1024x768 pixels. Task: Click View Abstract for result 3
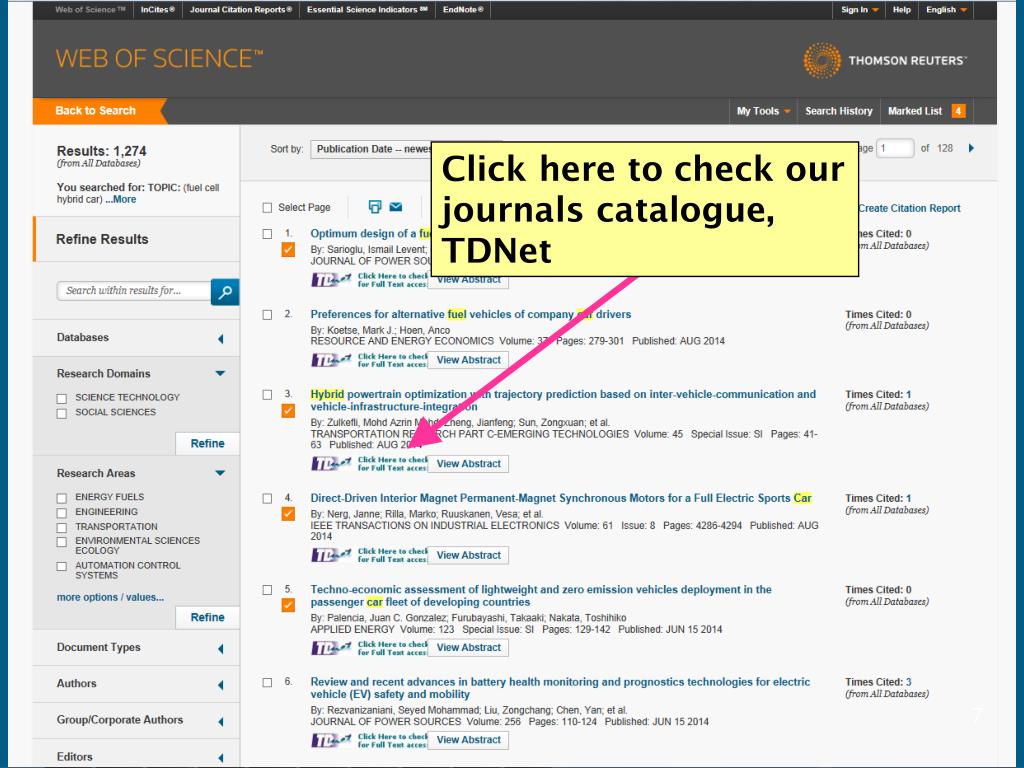468,464
